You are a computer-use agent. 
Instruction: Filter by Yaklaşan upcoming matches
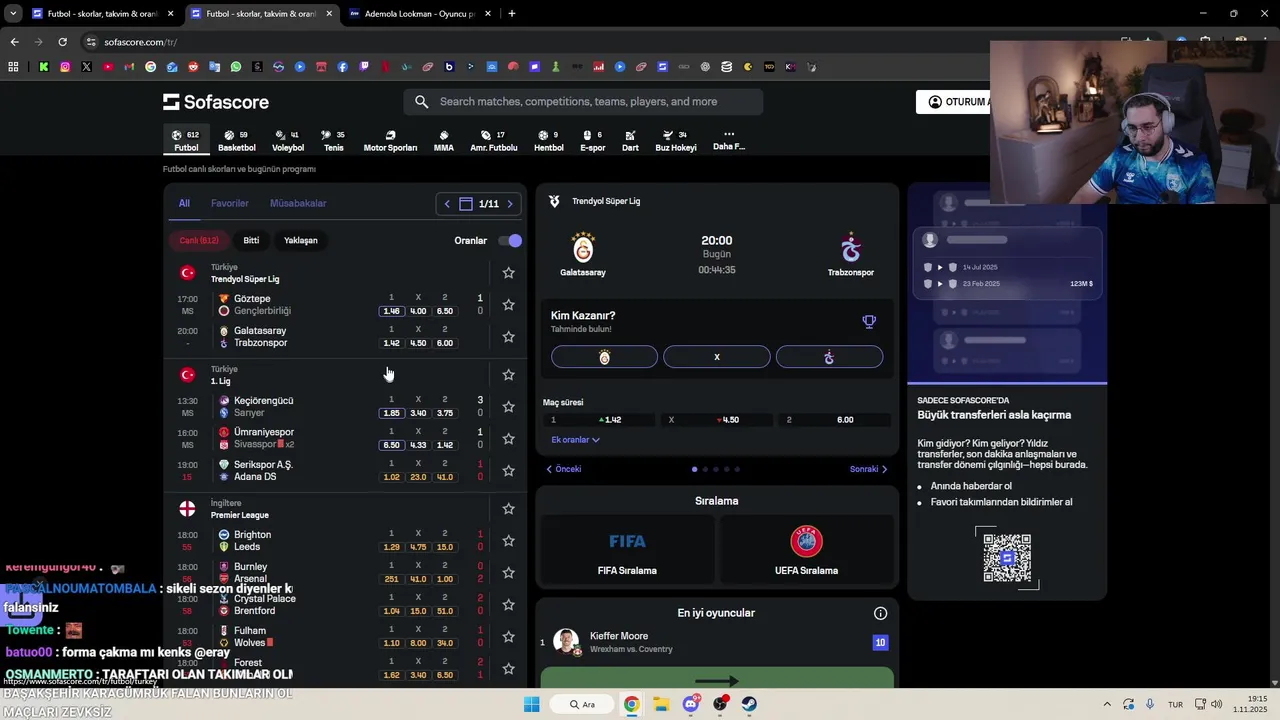click(301, 240)
